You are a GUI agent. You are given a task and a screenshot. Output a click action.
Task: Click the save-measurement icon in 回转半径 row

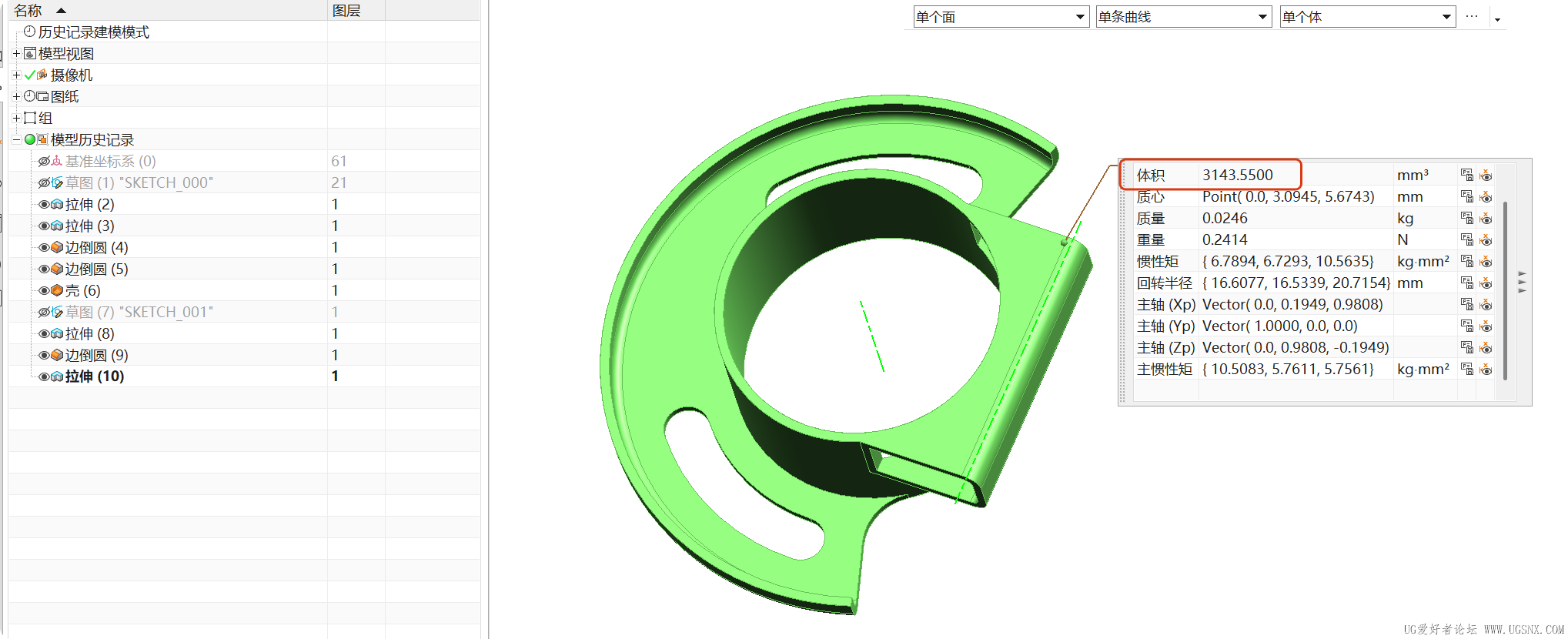(x=1467, y=283)
